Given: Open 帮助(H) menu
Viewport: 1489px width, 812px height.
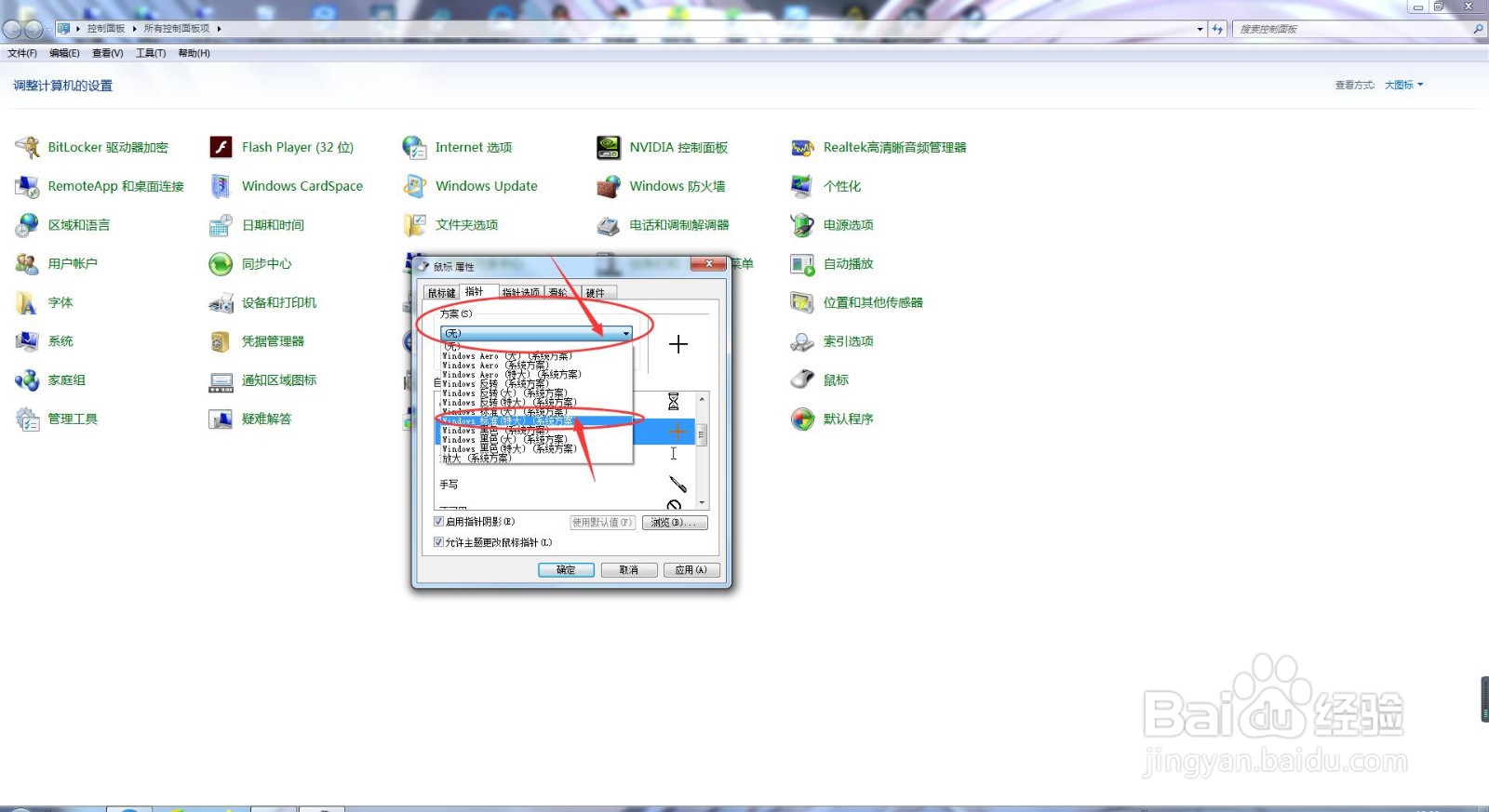Looking at the screenshot, I should coord(194,53).
